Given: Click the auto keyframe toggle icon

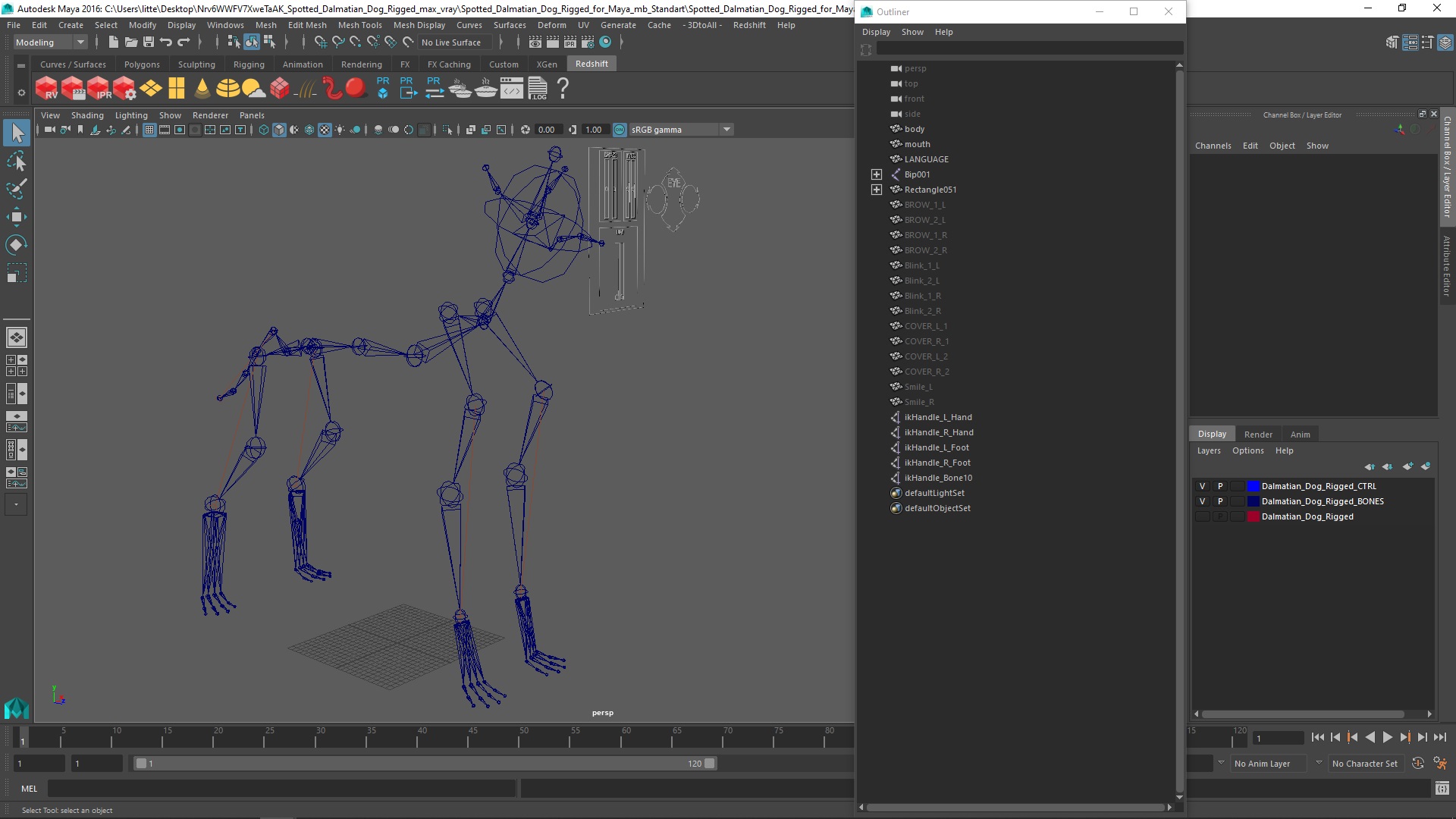Looking at the screenshot, I should (1417, 764).
